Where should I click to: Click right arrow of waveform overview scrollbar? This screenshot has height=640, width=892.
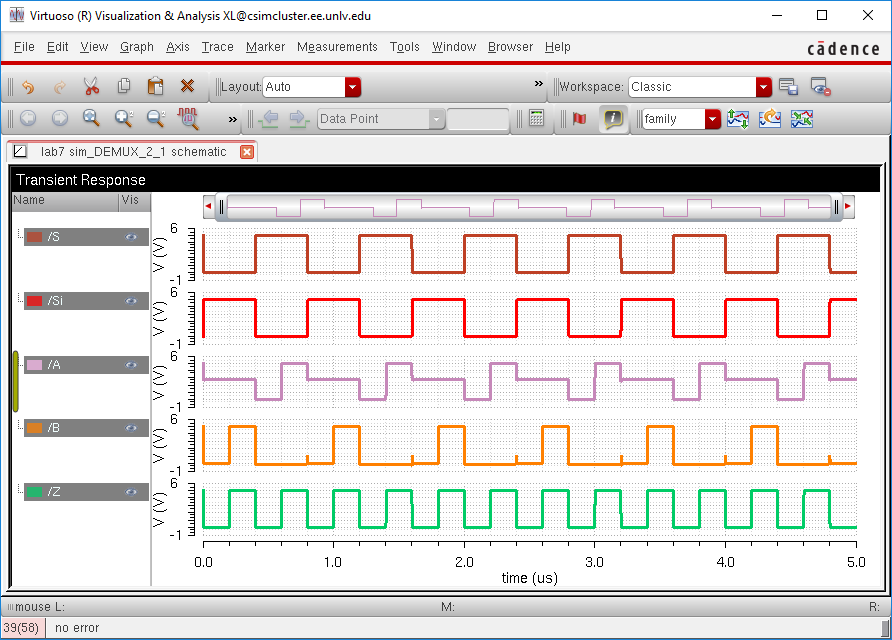[848, 207]
